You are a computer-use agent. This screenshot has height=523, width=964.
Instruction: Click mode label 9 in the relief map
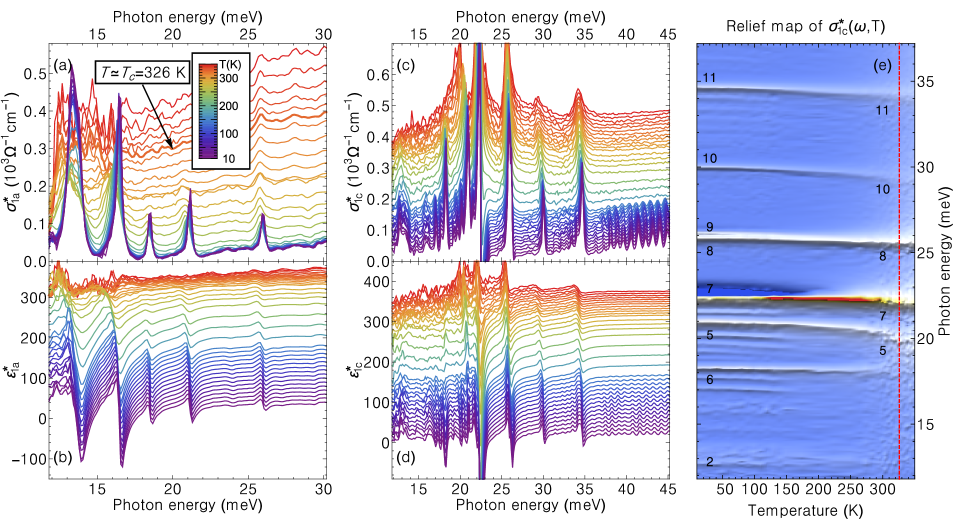tap(709, 227)
